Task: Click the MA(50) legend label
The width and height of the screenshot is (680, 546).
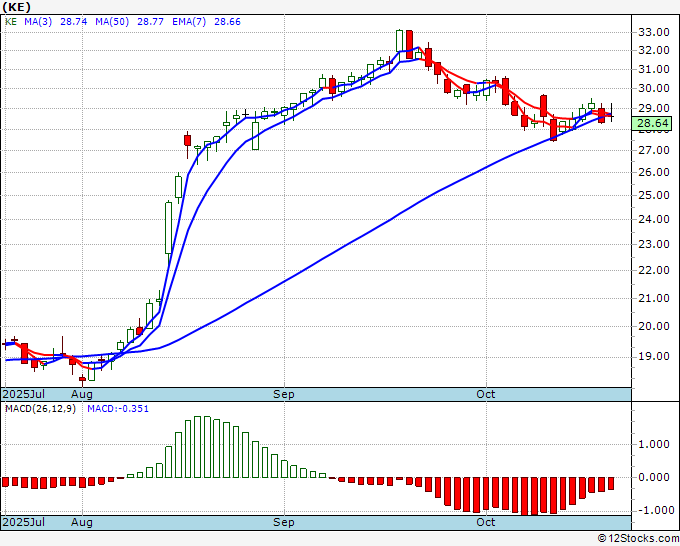Action: [x=112, y=22]
